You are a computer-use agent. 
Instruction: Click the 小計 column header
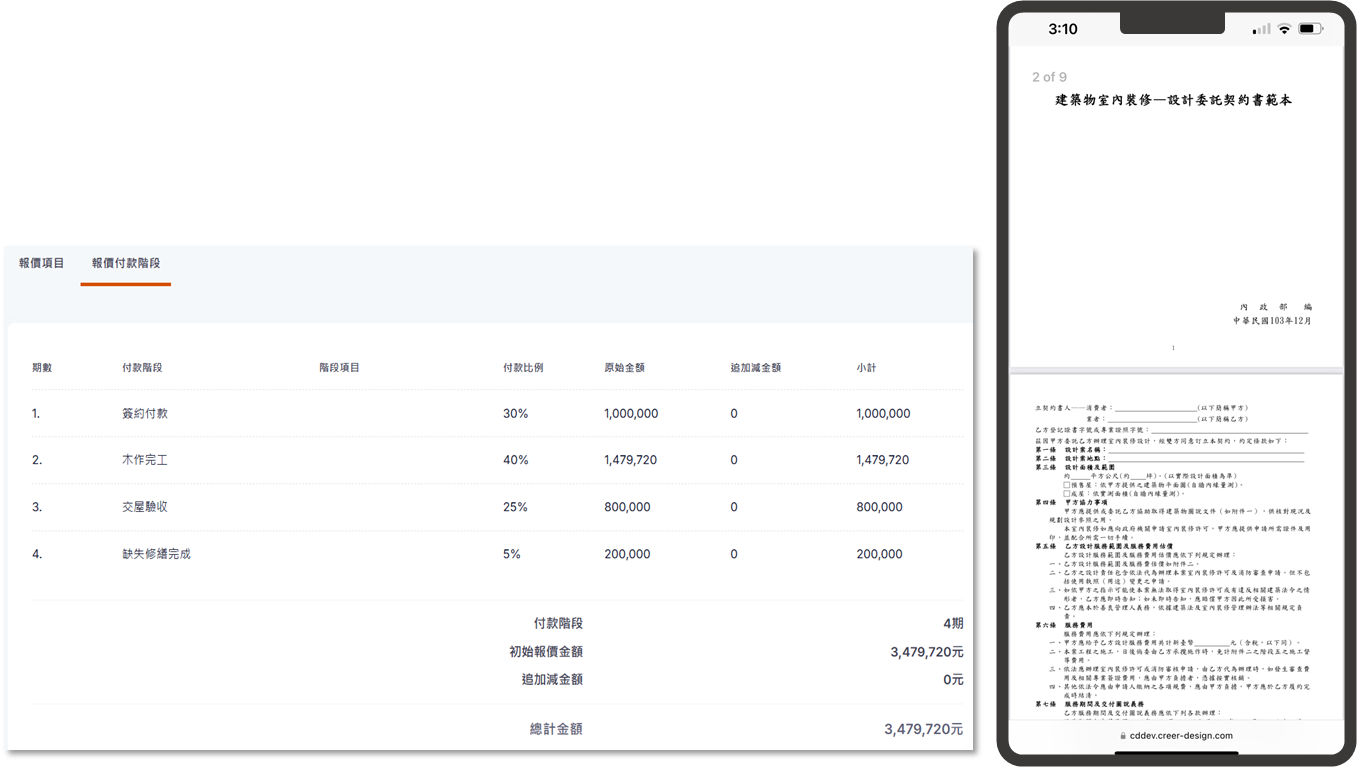click(866, 368)
